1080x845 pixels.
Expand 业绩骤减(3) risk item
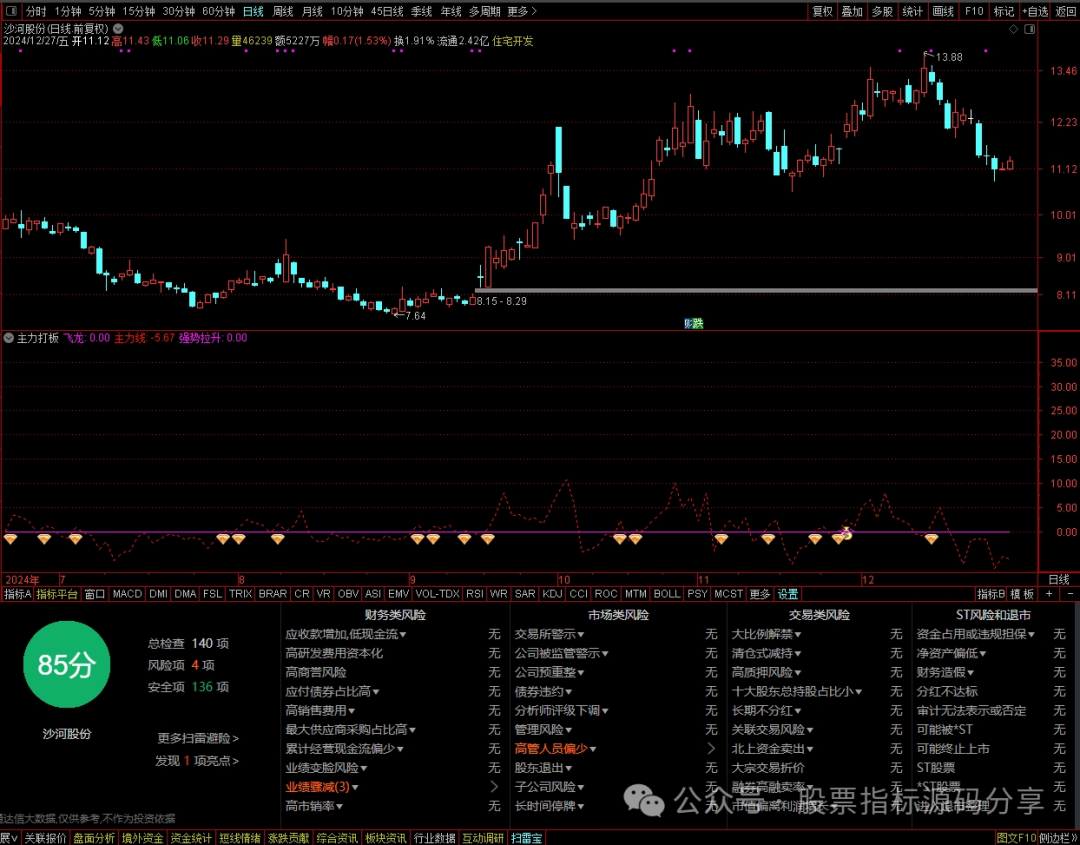322,787
